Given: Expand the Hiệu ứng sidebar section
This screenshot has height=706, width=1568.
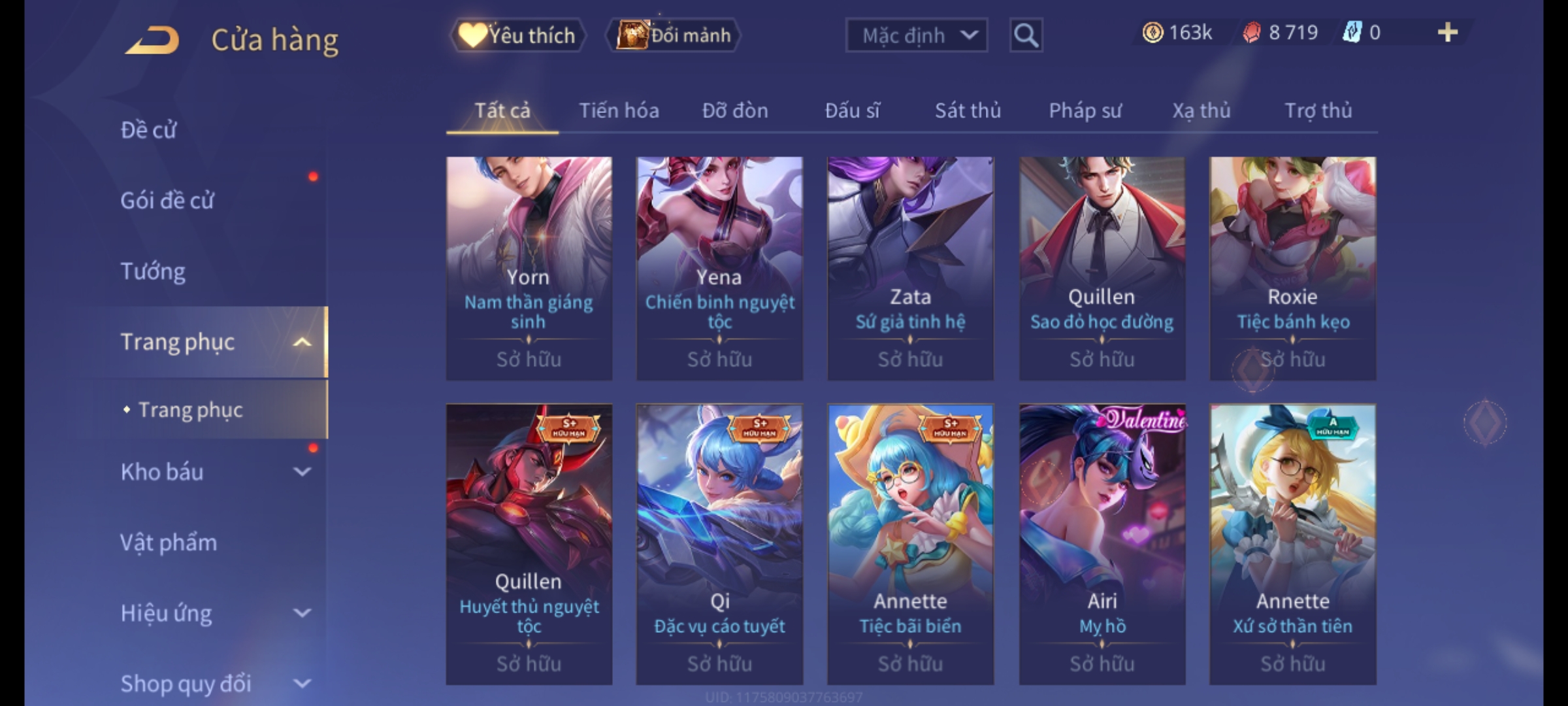Looking at the screenshot, I should [302, 613].
